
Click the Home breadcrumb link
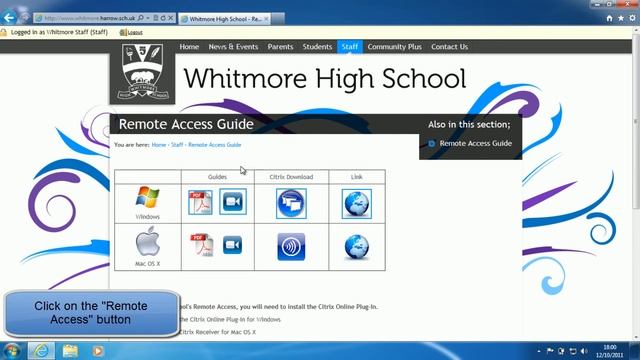coord(159,145)
